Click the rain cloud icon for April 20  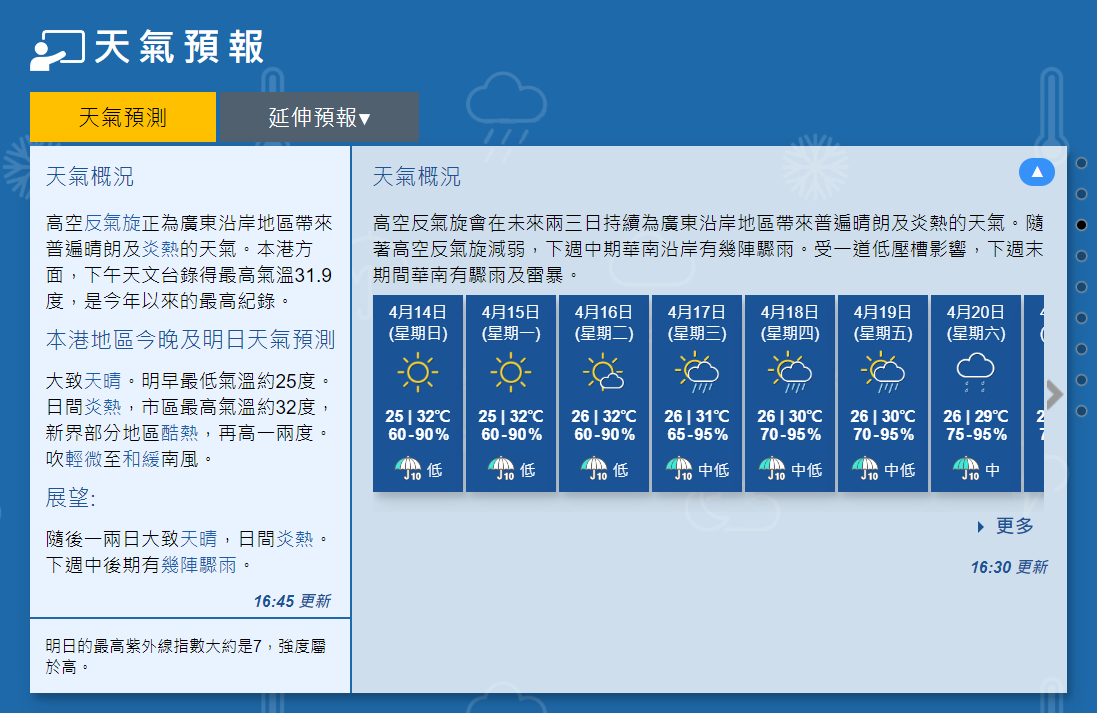975,371
